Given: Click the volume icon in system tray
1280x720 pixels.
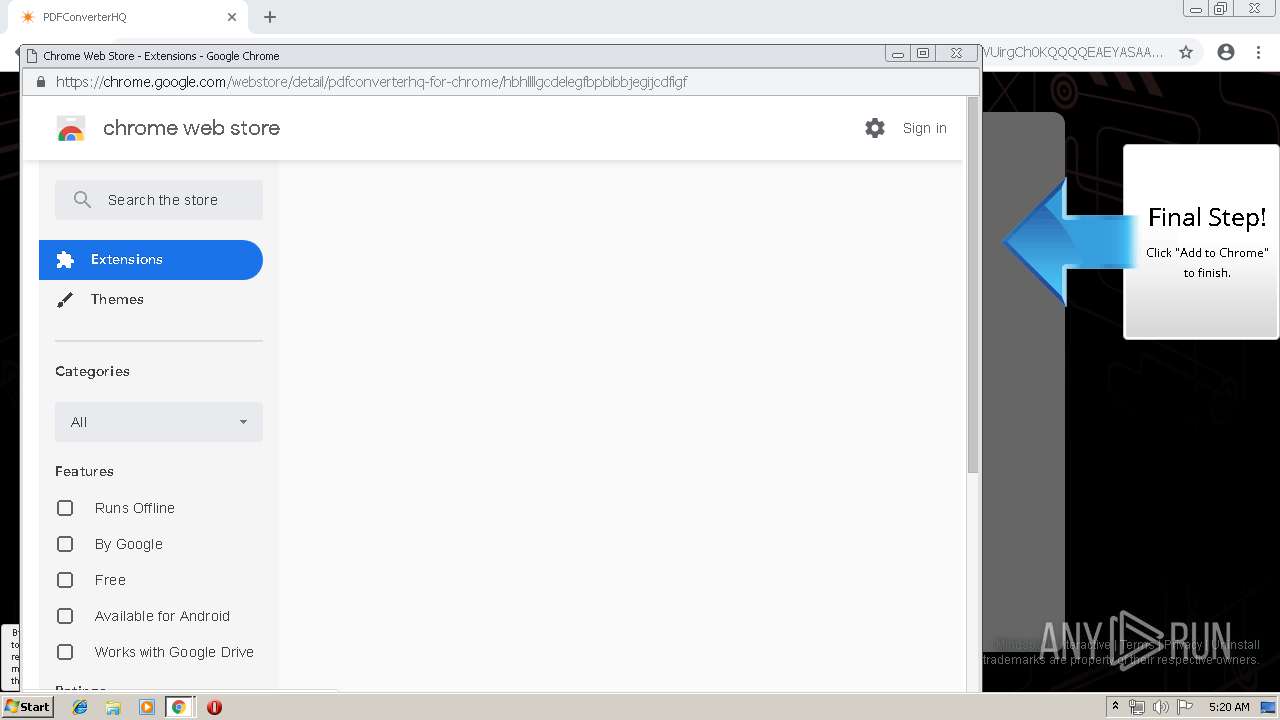Looking at the screenshot, I should [x=1161, y=707].
